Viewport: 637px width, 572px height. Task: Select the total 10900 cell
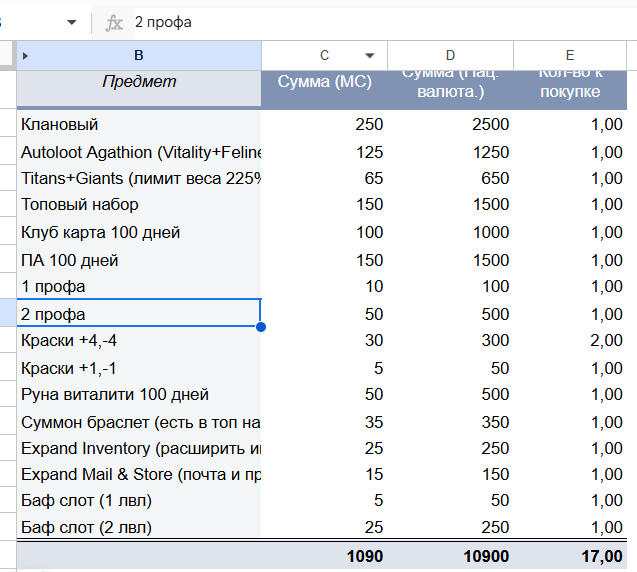[x=450, y=556]
